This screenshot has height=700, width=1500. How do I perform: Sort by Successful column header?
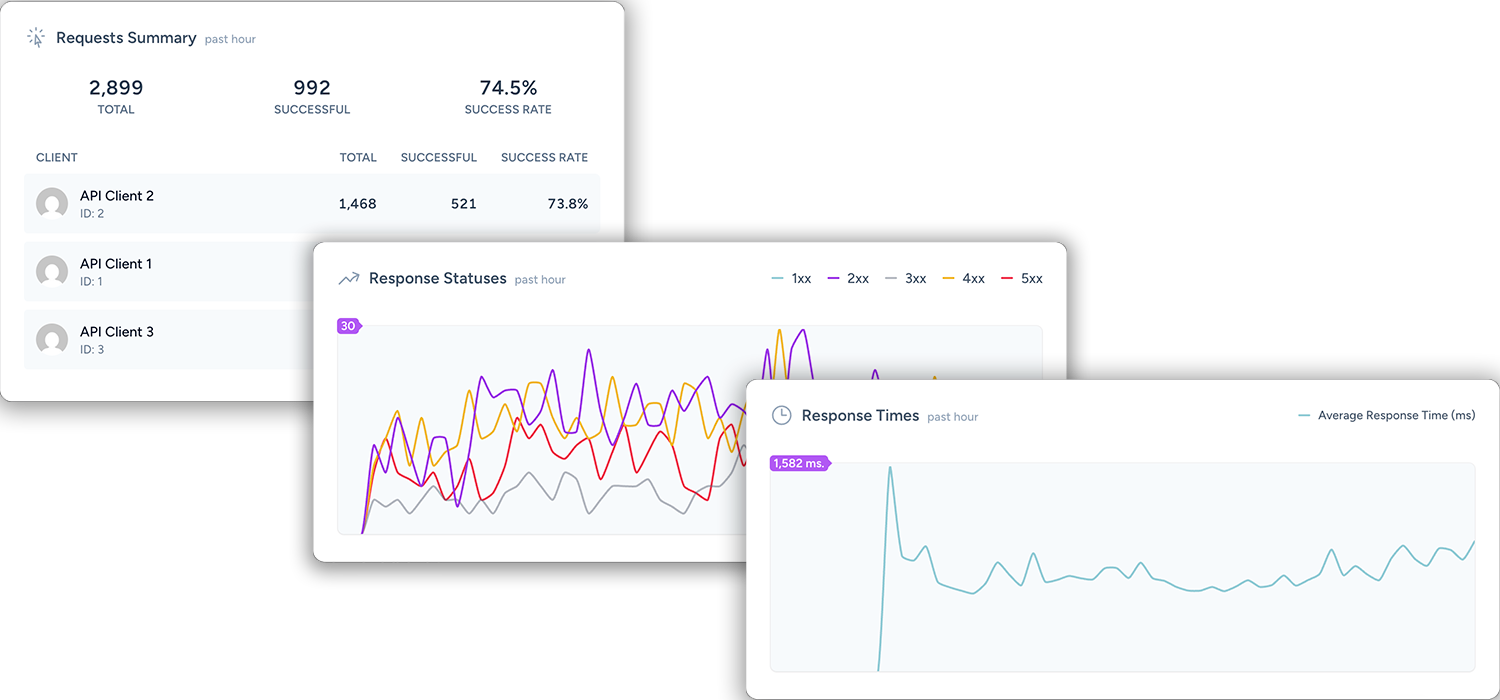coord(438,158)
